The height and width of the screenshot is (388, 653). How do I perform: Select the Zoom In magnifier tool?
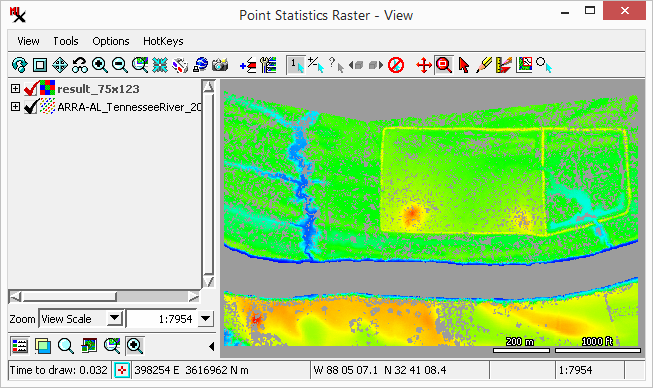tap(100, 65)
